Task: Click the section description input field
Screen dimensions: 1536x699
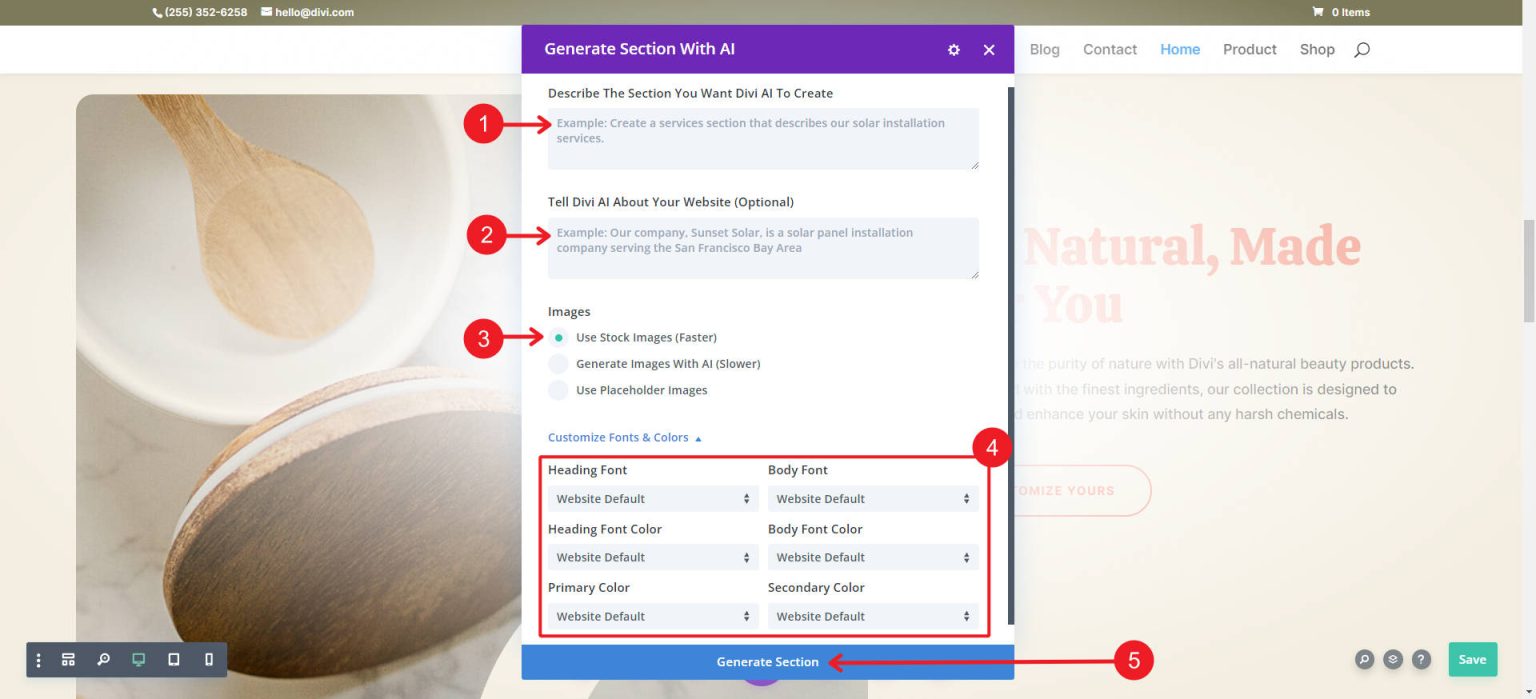Action: tap(762, 138)
